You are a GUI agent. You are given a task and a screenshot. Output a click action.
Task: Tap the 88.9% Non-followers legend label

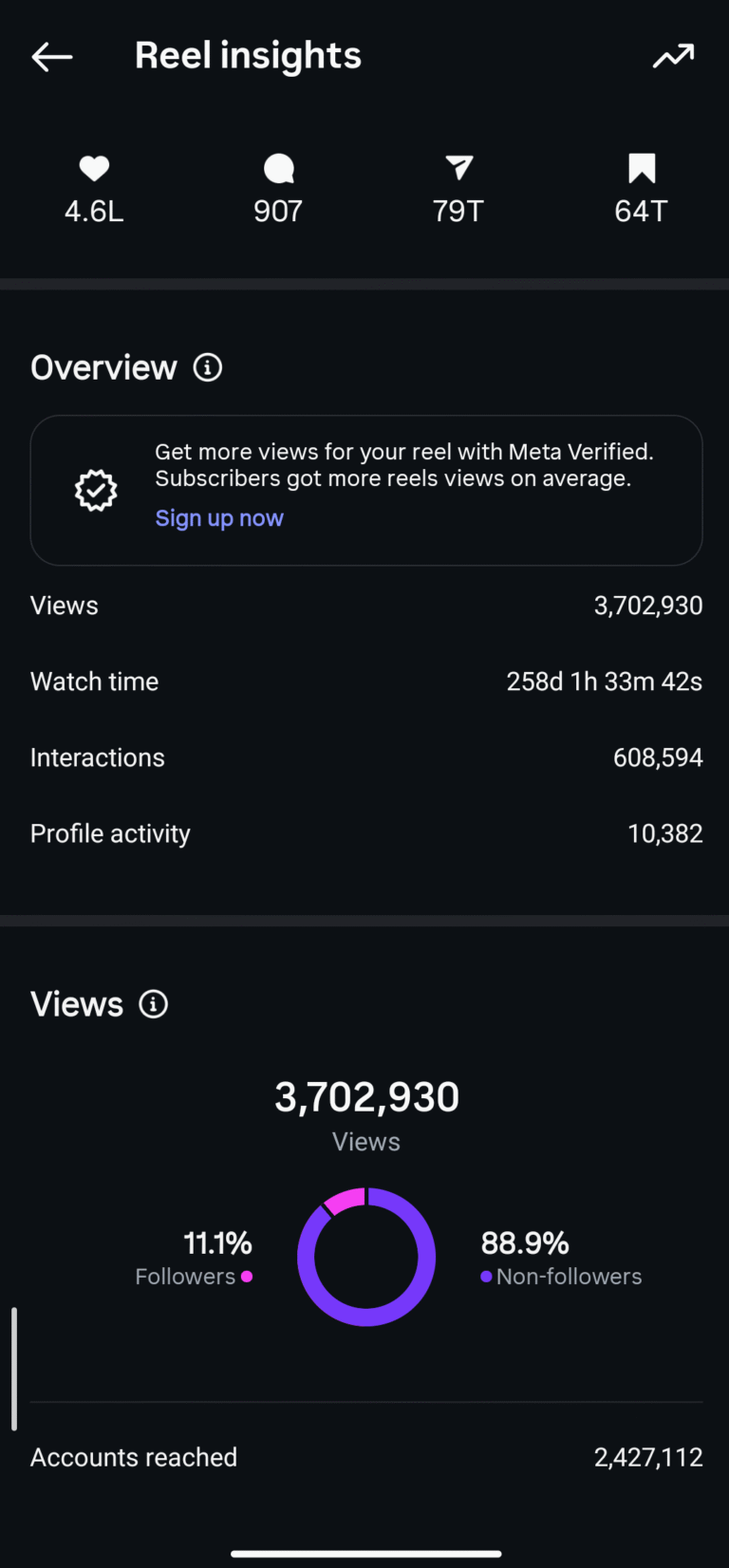click(x=560, y=1259)
